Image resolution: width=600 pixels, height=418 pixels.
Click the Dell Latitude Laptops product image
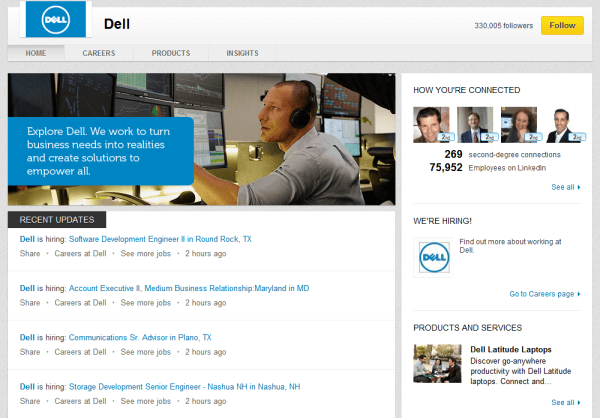pos(436,364)
